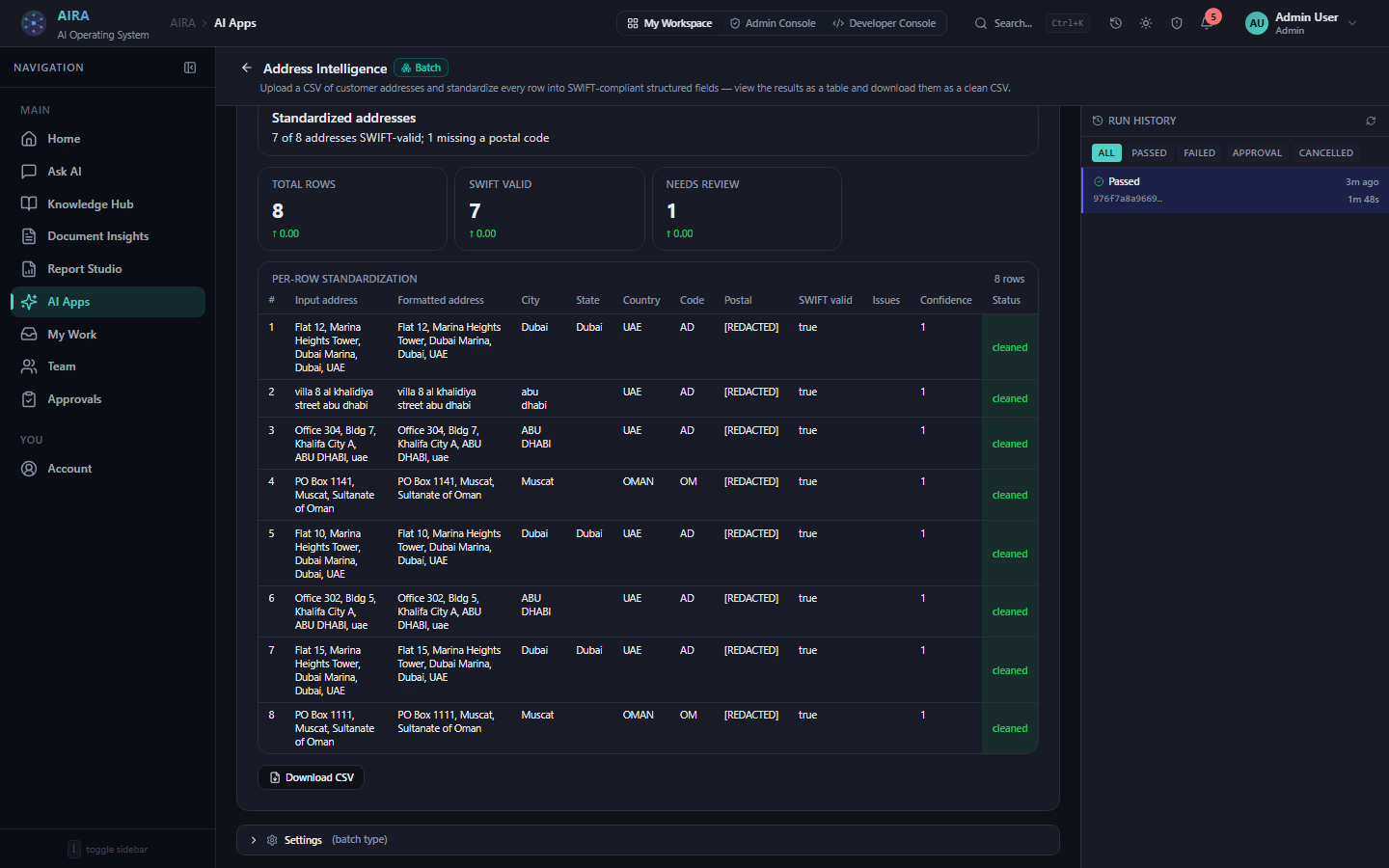This screenshot has width=1389, height=868.
Task: Click the Run History clock icon
Action: [1098, 121]
